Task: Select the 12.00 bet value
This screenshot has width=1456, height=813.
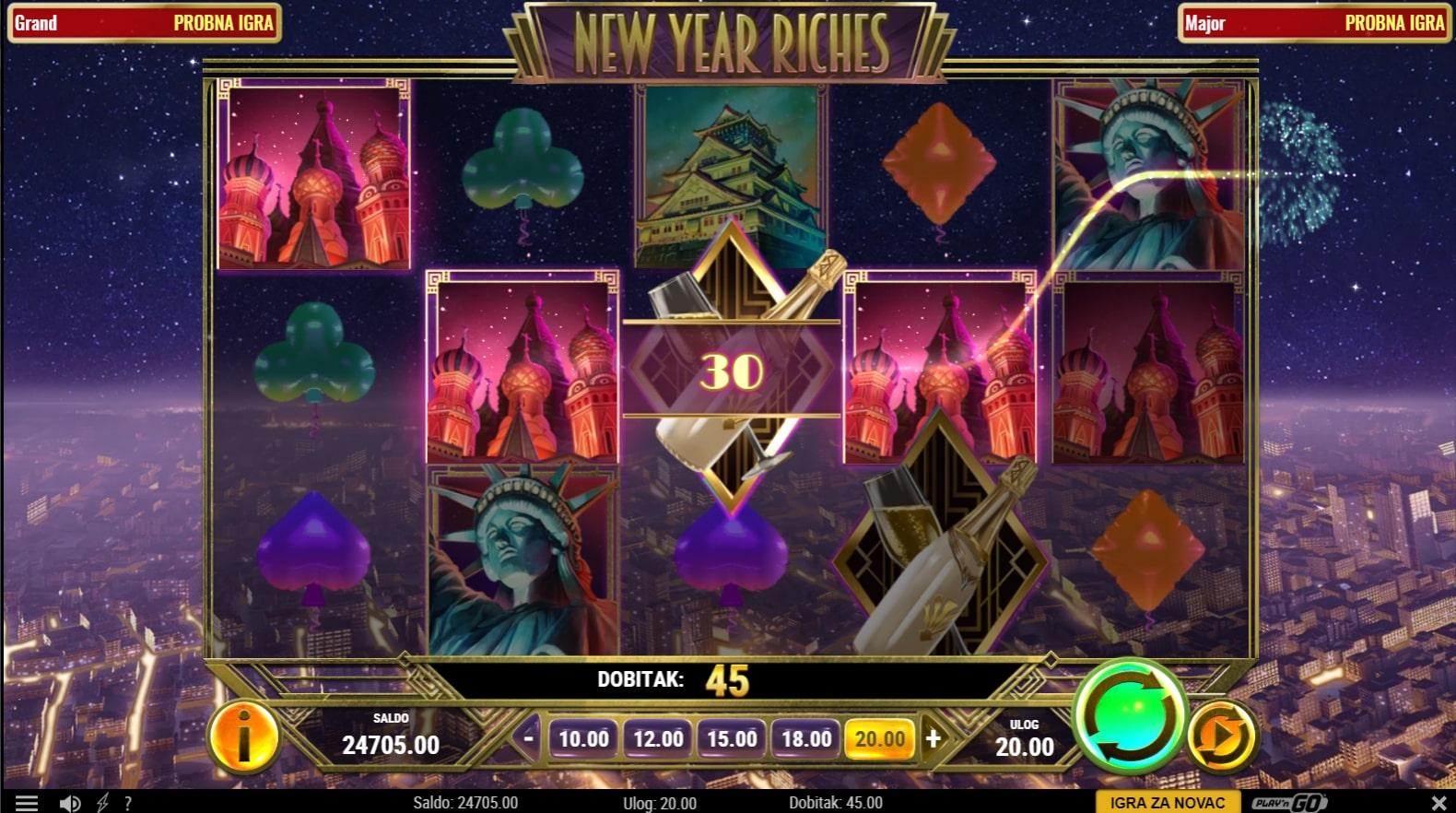Action: coord(658,739)
